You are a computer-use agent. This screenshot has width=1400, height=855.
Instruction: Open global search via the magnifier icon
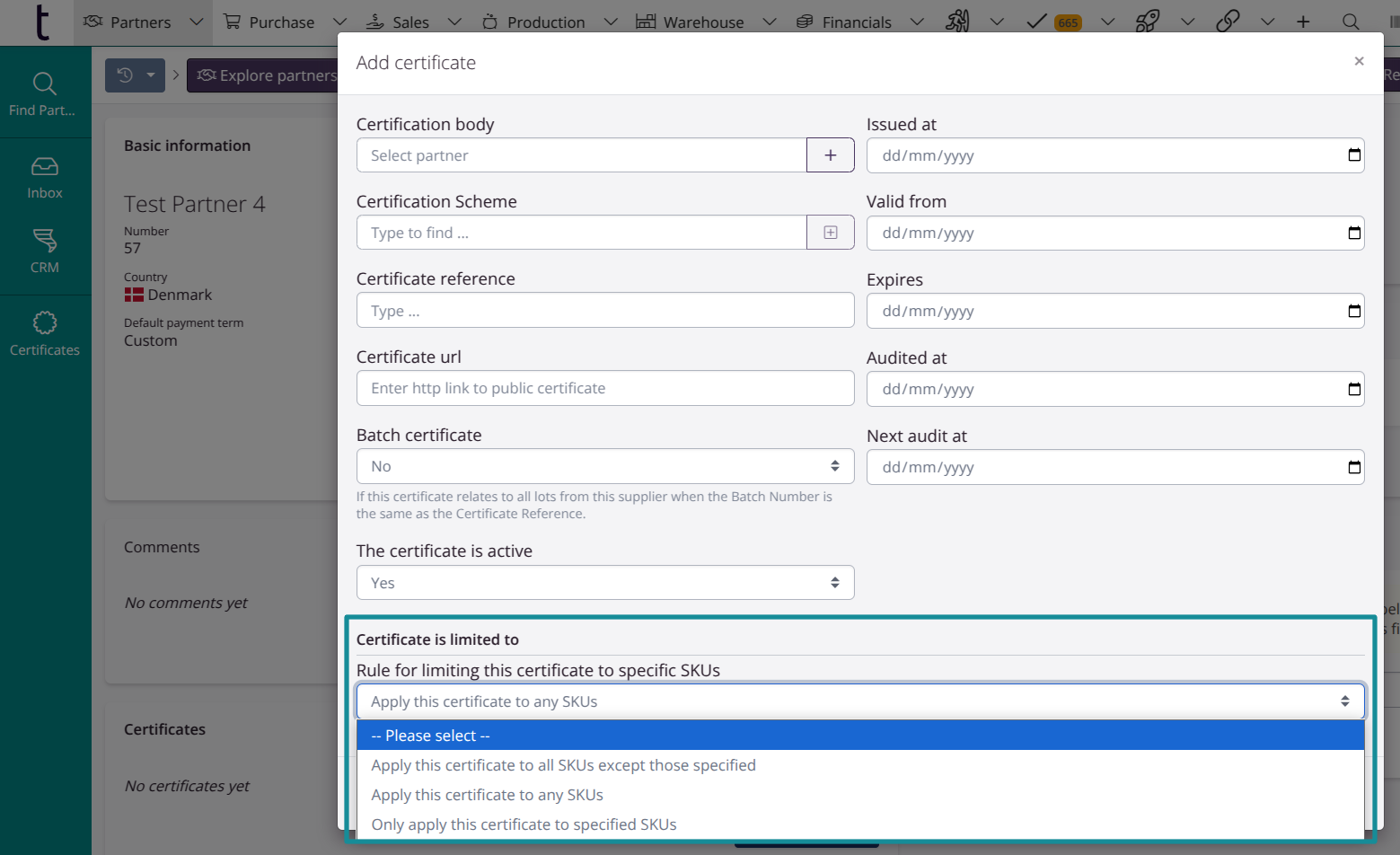[1352, 21]
